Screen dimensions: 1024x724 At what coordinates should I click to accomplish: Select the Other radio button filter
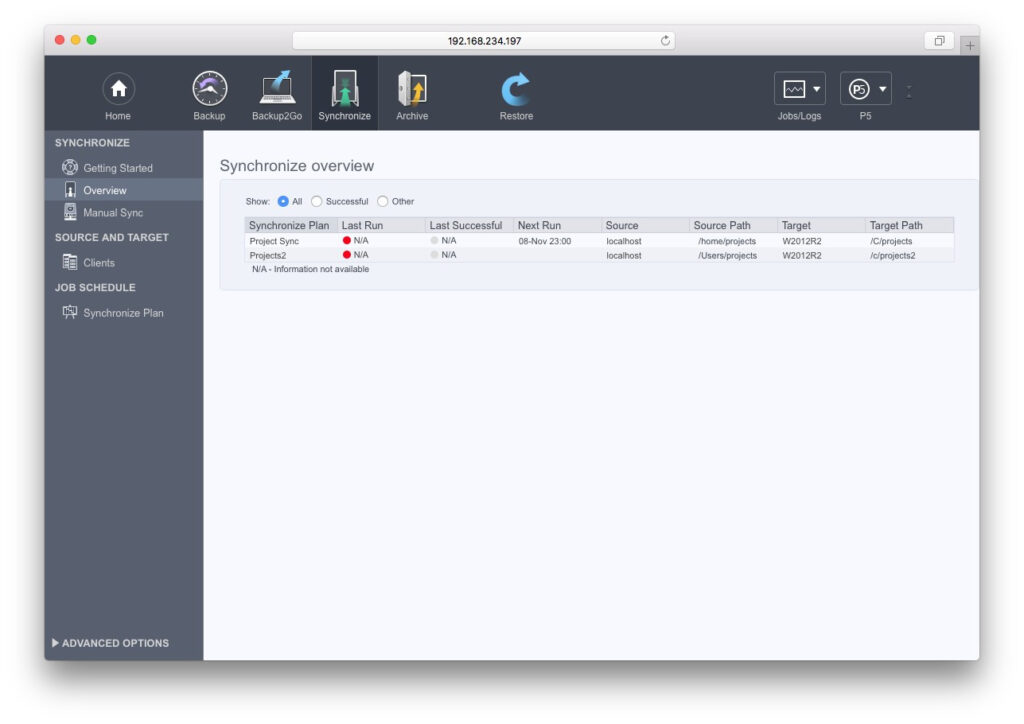383,202
